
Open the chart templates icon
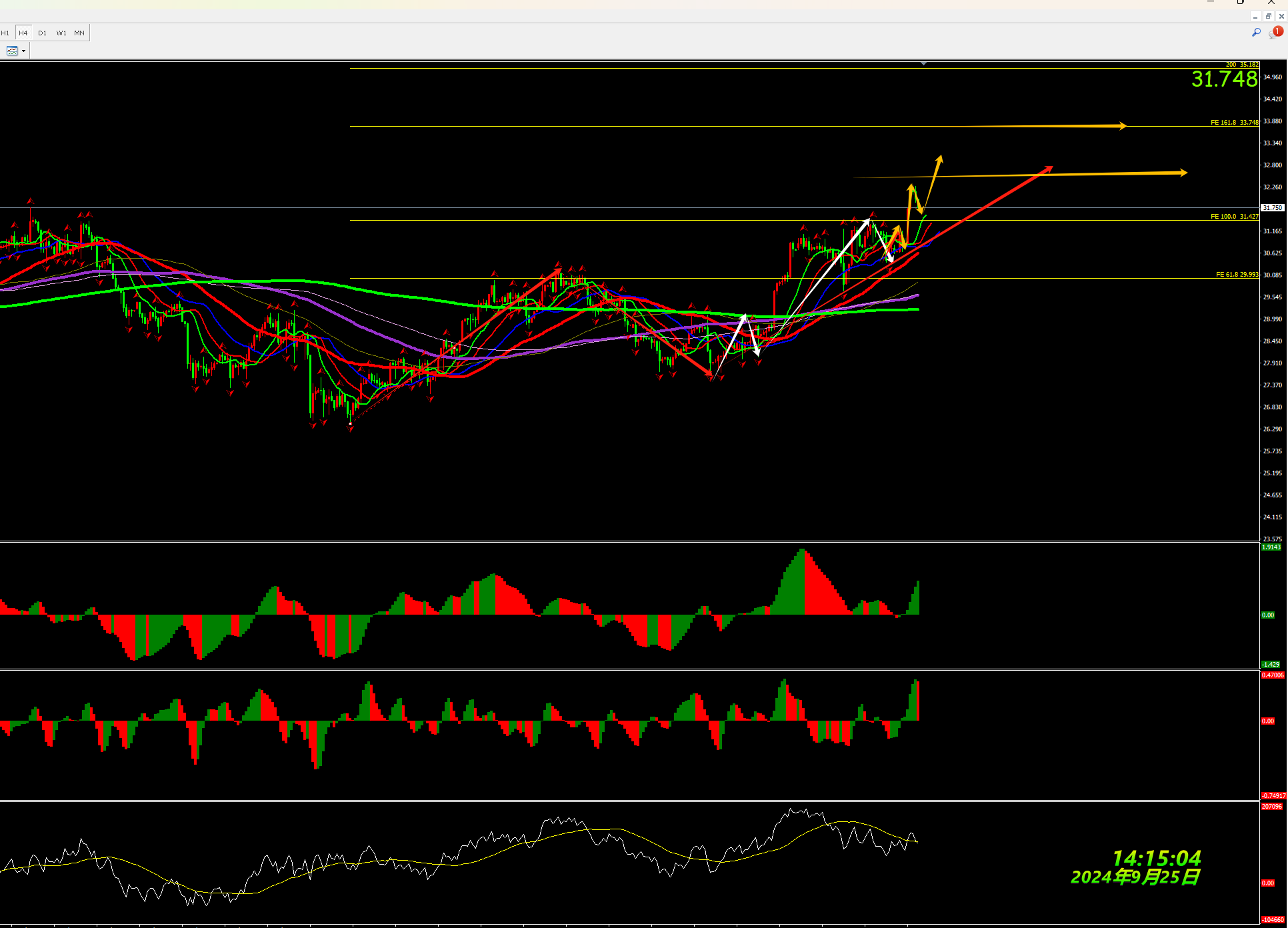tap(11, 51)
